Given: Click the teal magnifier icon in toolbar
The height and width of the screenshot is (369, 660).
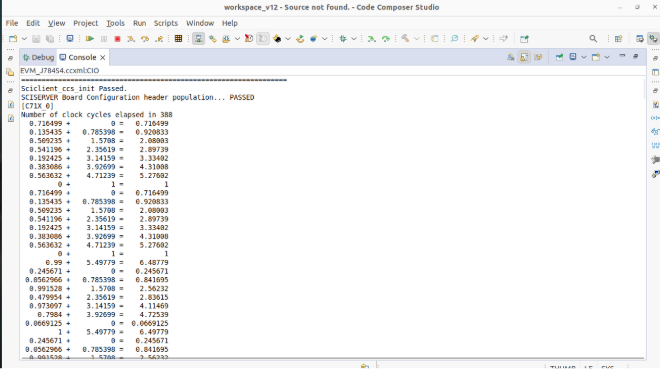Looking at the screenshot, I should 455,39.
